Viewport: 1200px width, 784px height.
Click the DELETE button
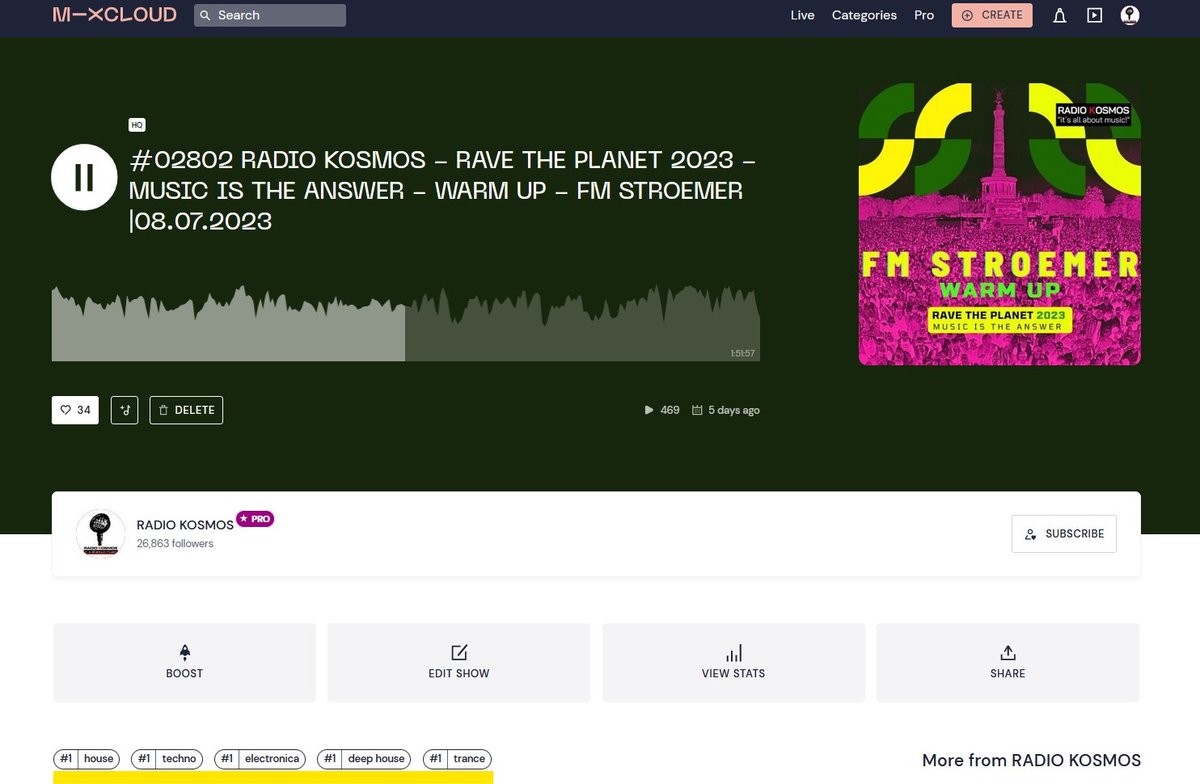(x=186, y=410)
